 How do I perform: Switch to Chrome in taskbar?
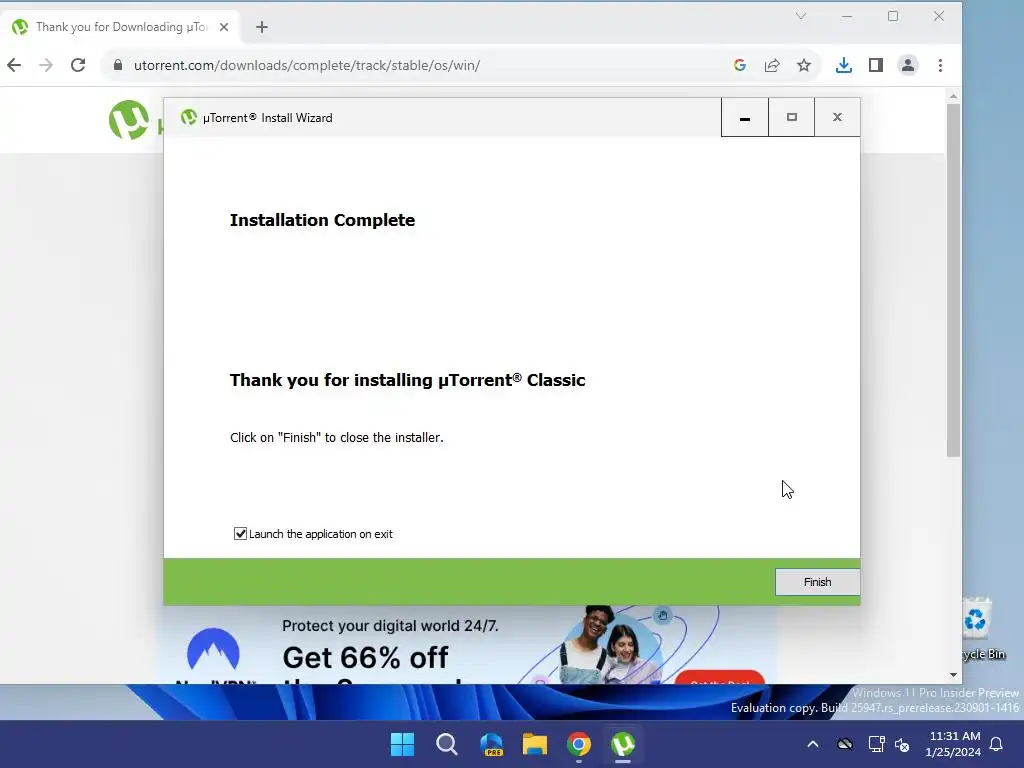[579, 744]
